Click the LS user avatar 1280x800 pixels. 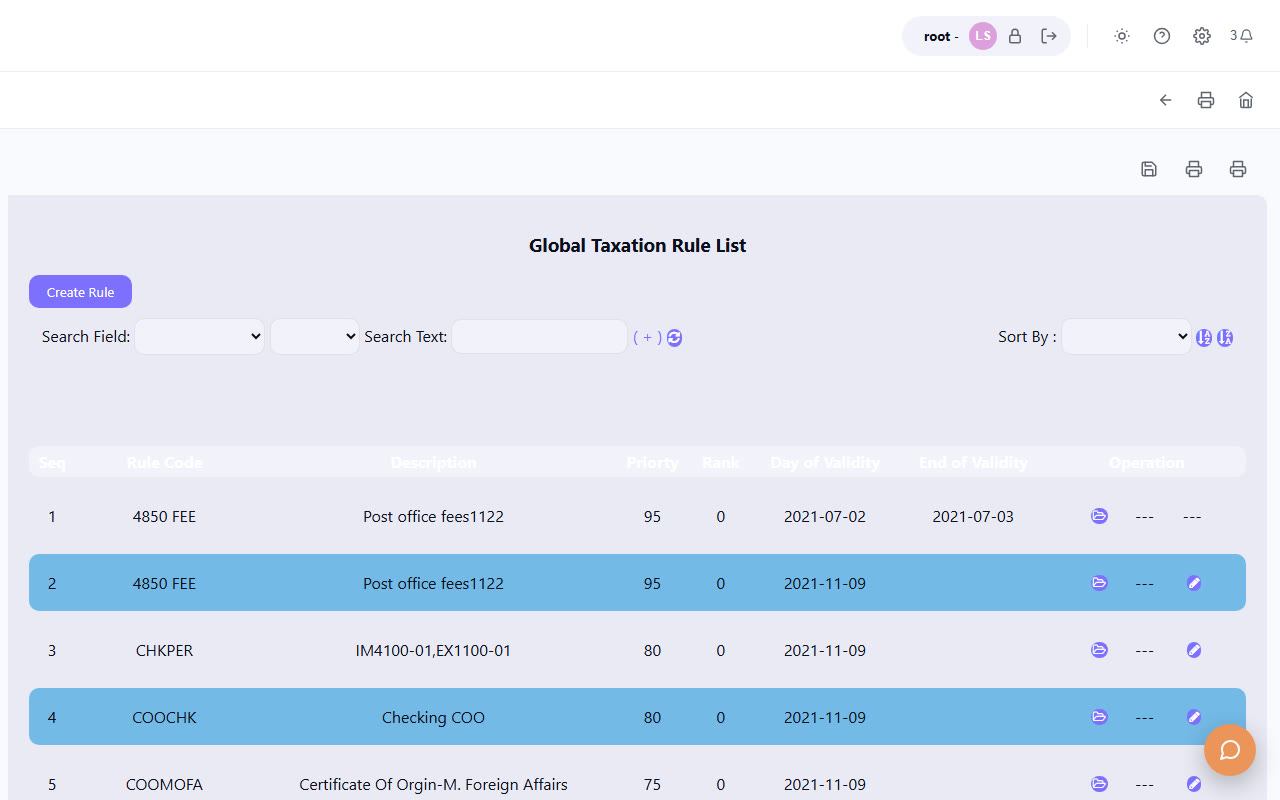[x=983, y=36]
